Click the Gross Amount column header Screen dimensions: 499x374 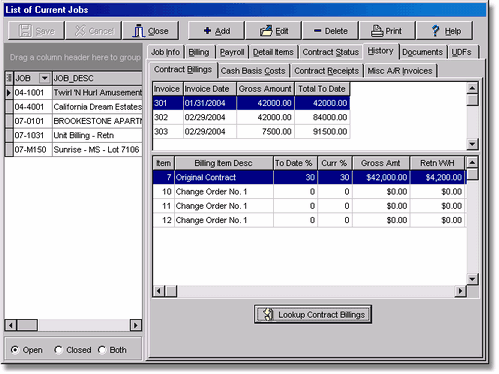point(265,89)
